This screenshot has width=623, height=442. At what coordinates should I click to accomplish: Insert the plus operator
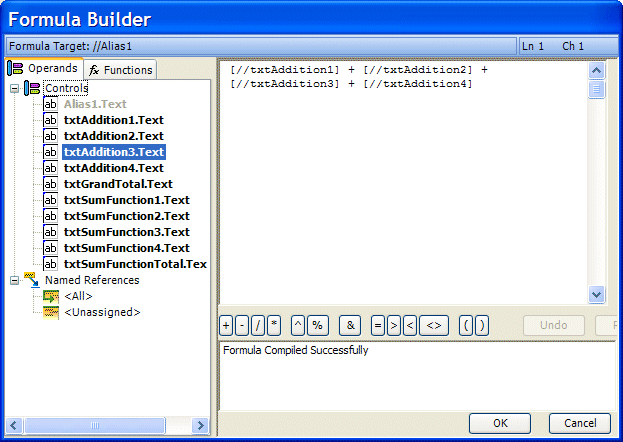[226, 325]
